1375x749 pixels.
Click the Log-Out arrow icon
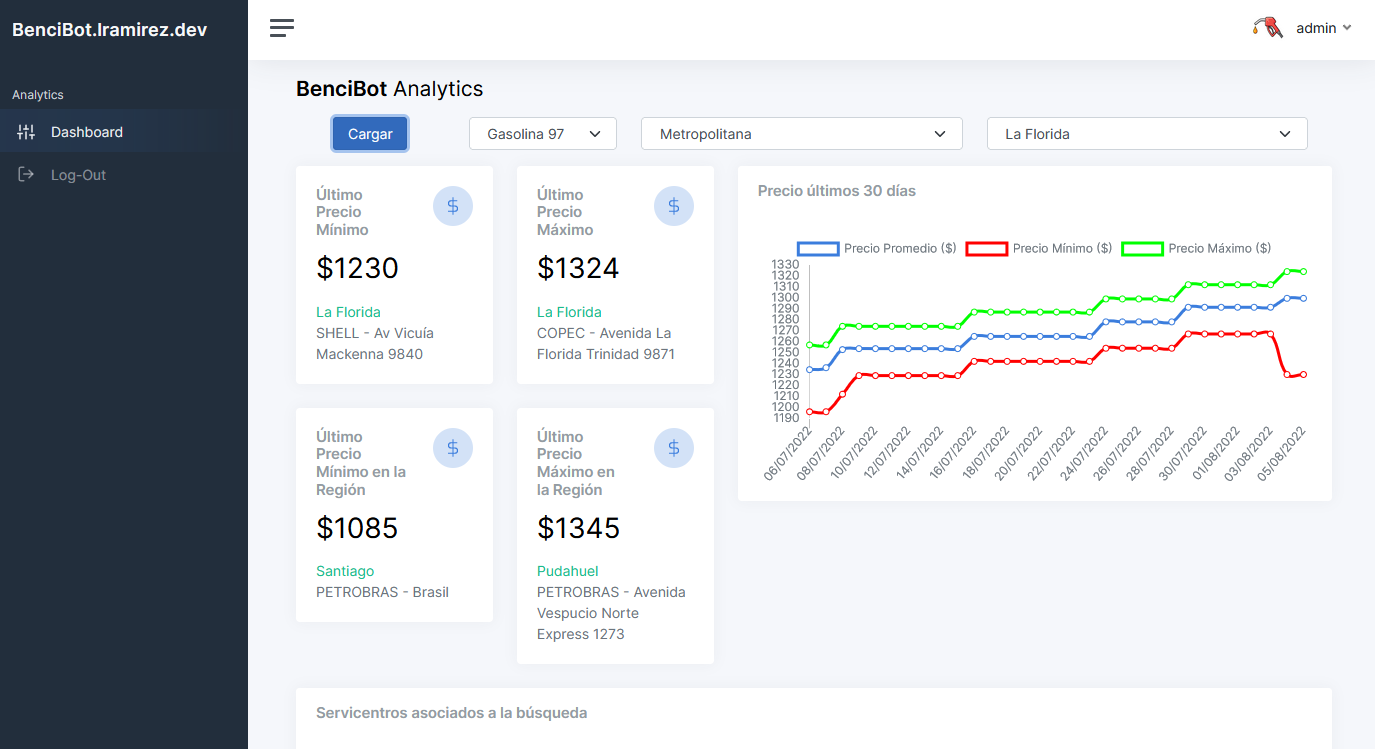point(25,174)
